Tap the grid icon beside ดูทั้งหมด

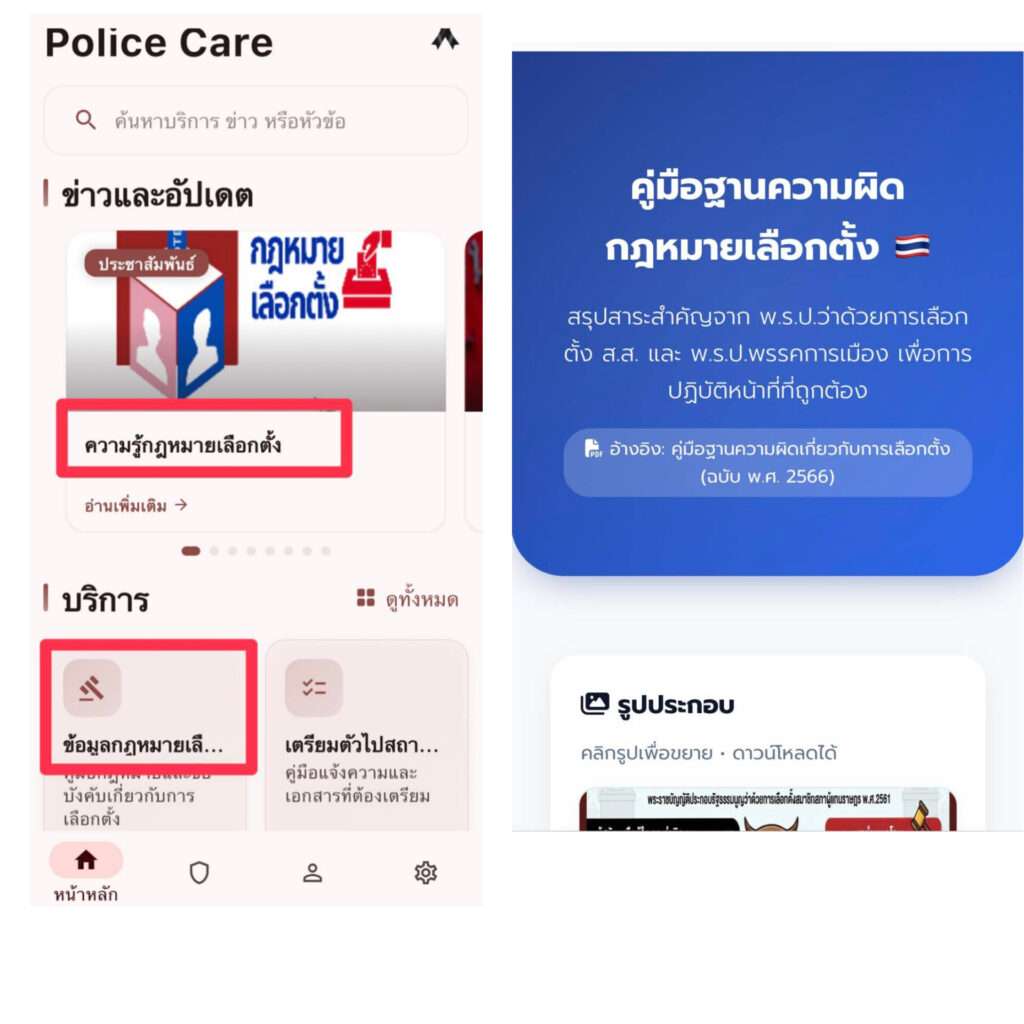tap(366, 598)
